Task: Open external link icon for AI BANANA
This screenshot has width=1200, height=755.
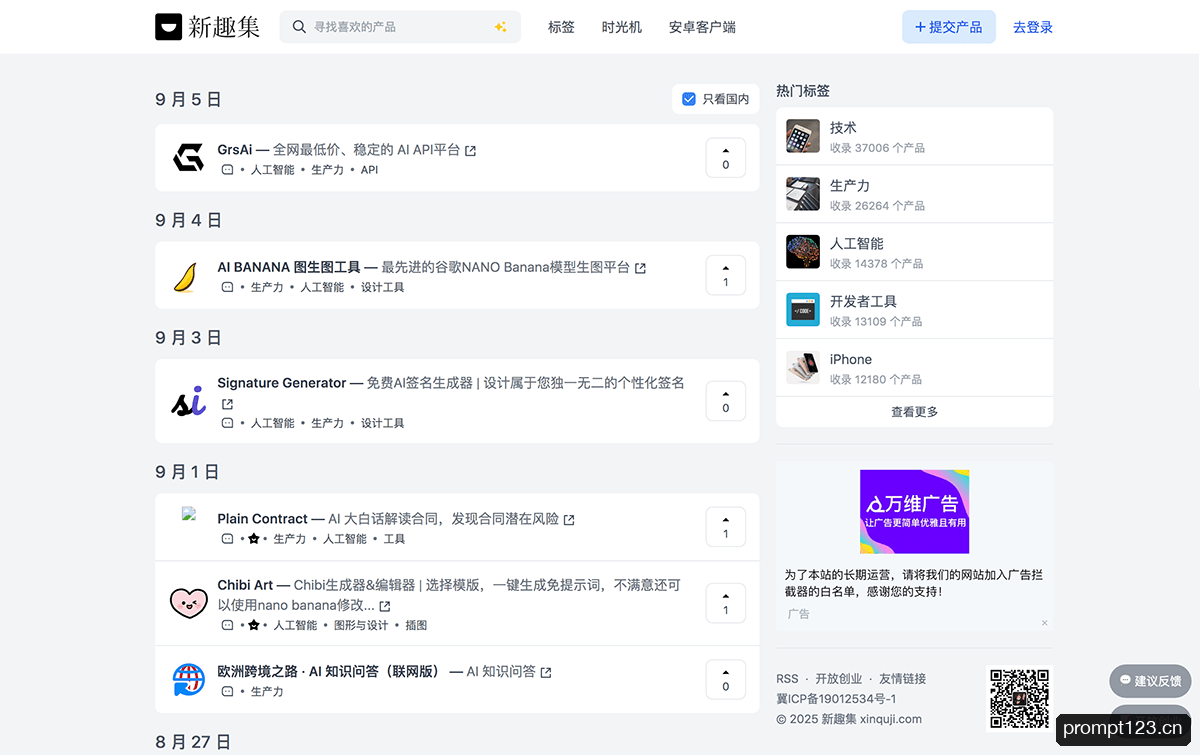Action: [641, 268]
